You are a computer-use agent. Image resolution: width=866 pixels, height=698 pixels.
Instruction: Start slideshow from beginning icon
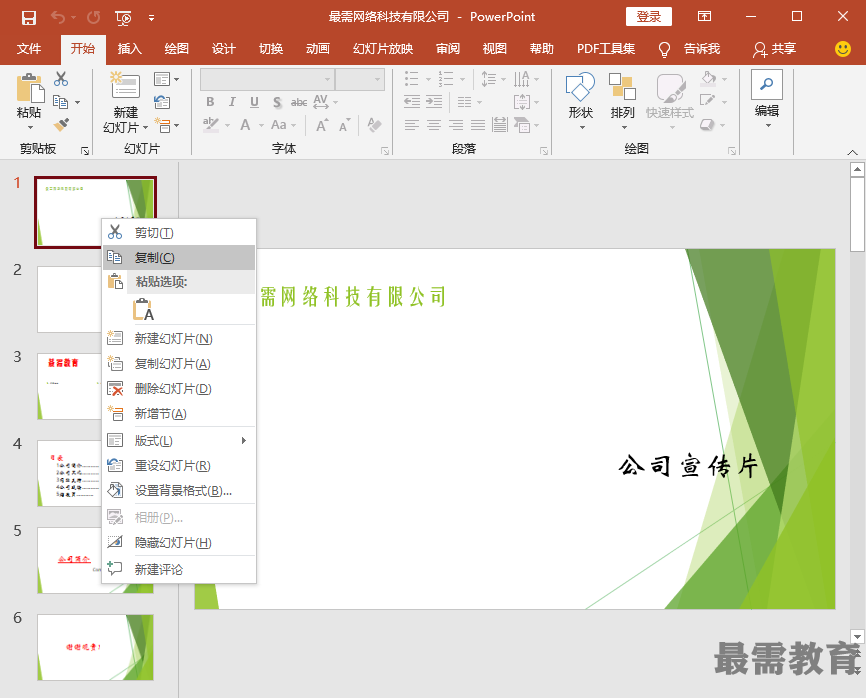123,18
